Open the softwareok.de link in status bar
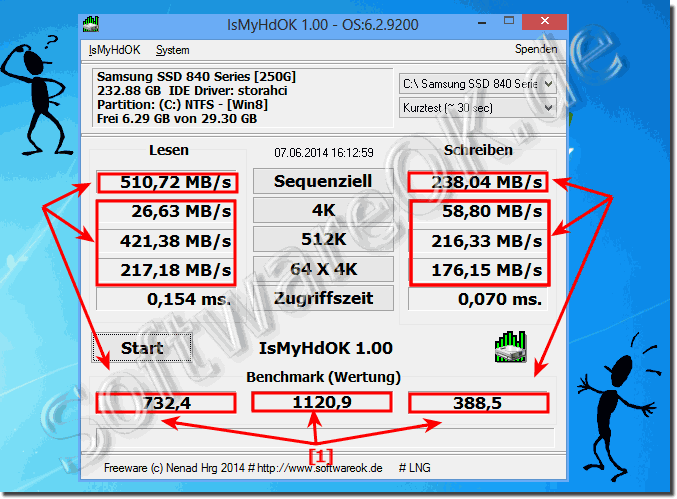 (x=320, y=468)
